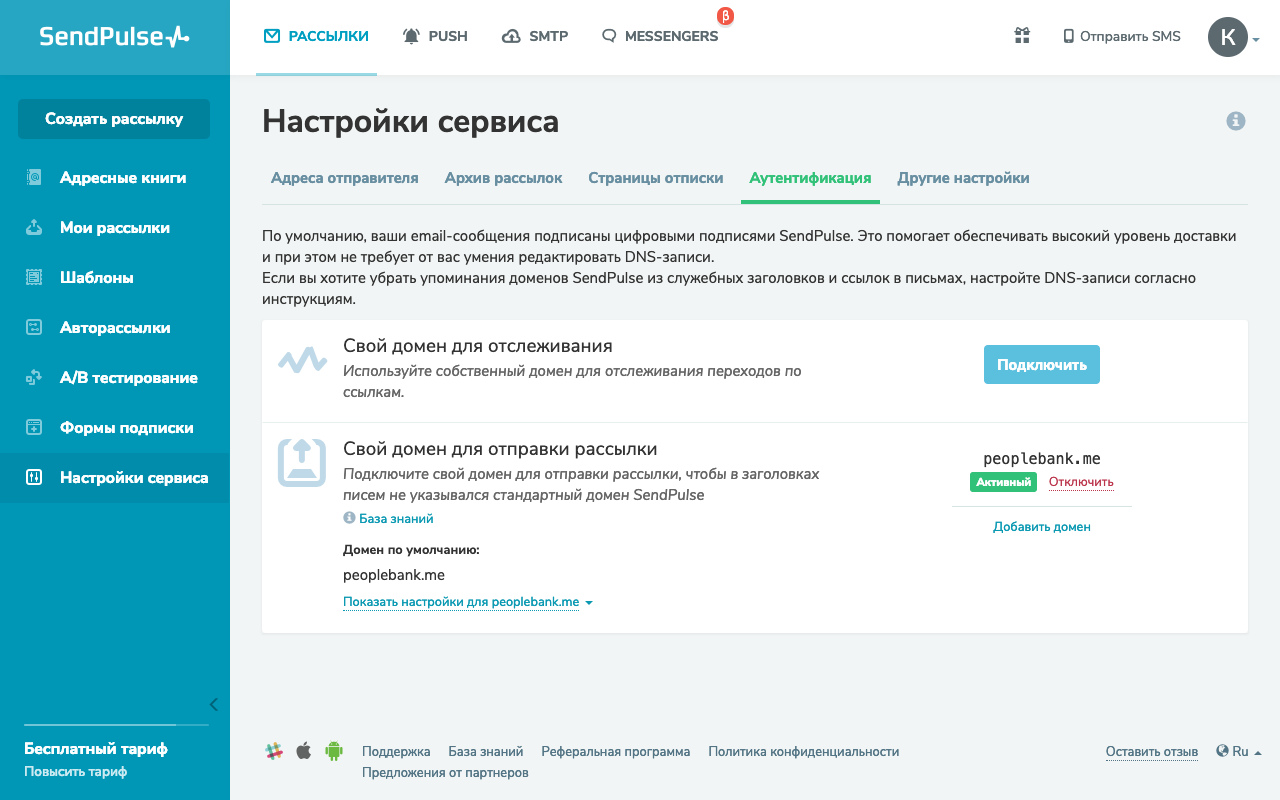Open База знаний link under domain description
Image resolution: width=1280 pixels, height=800 pixels.
(x=396, y=519)
